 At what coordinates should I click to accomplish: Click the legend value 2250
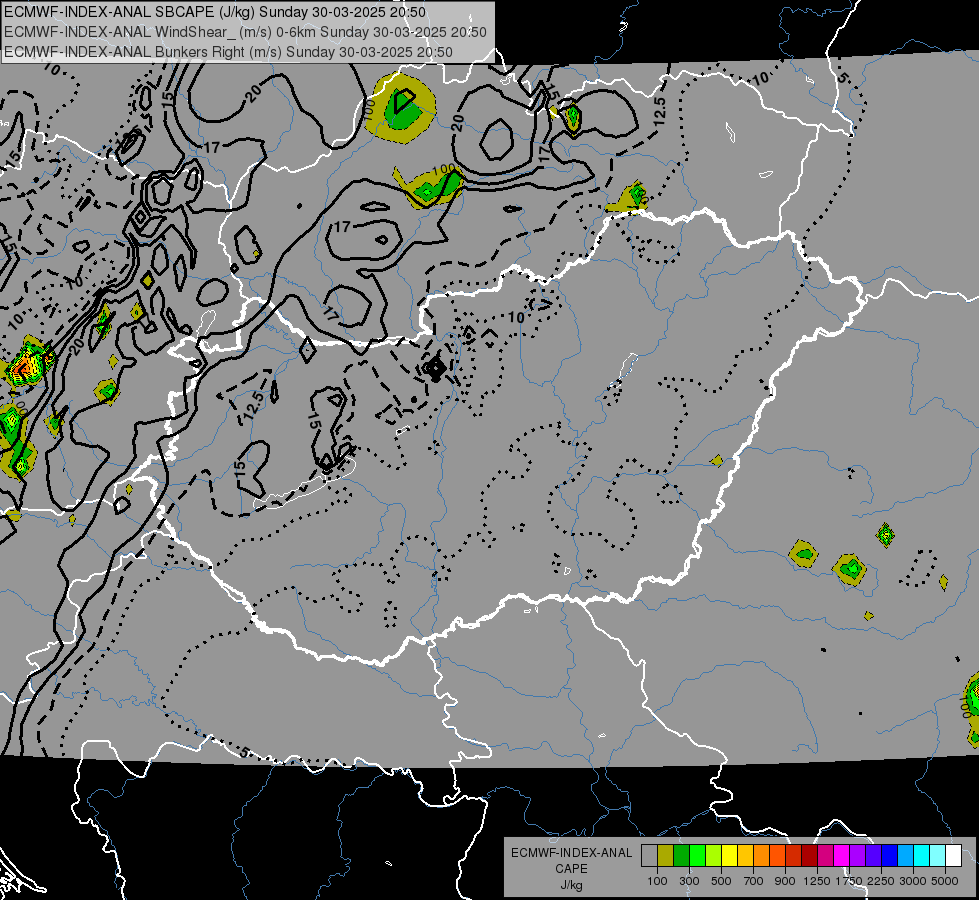click(x=881, y=881)
